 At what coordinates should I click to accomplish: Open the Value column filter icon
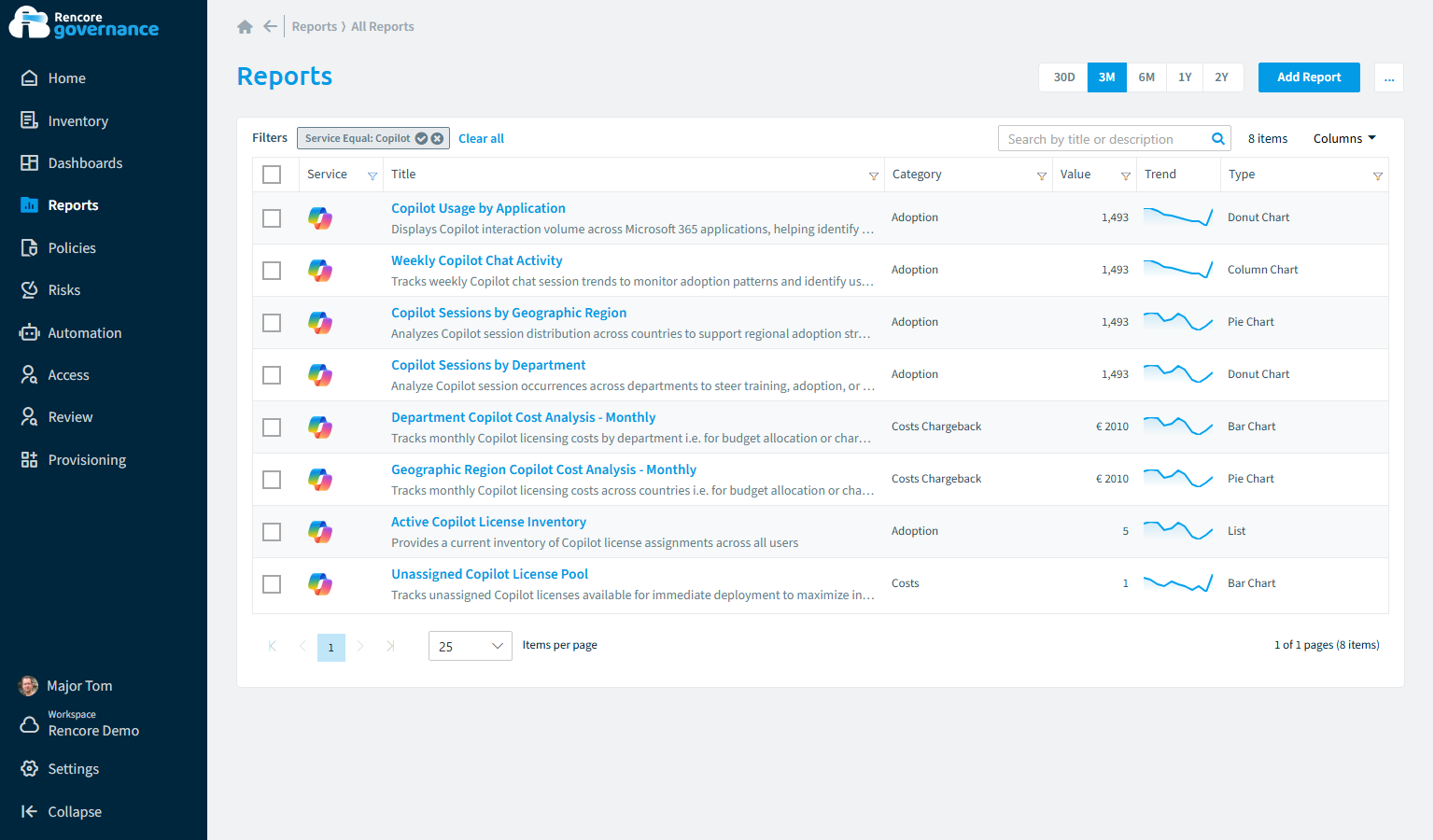point(1126,175)
